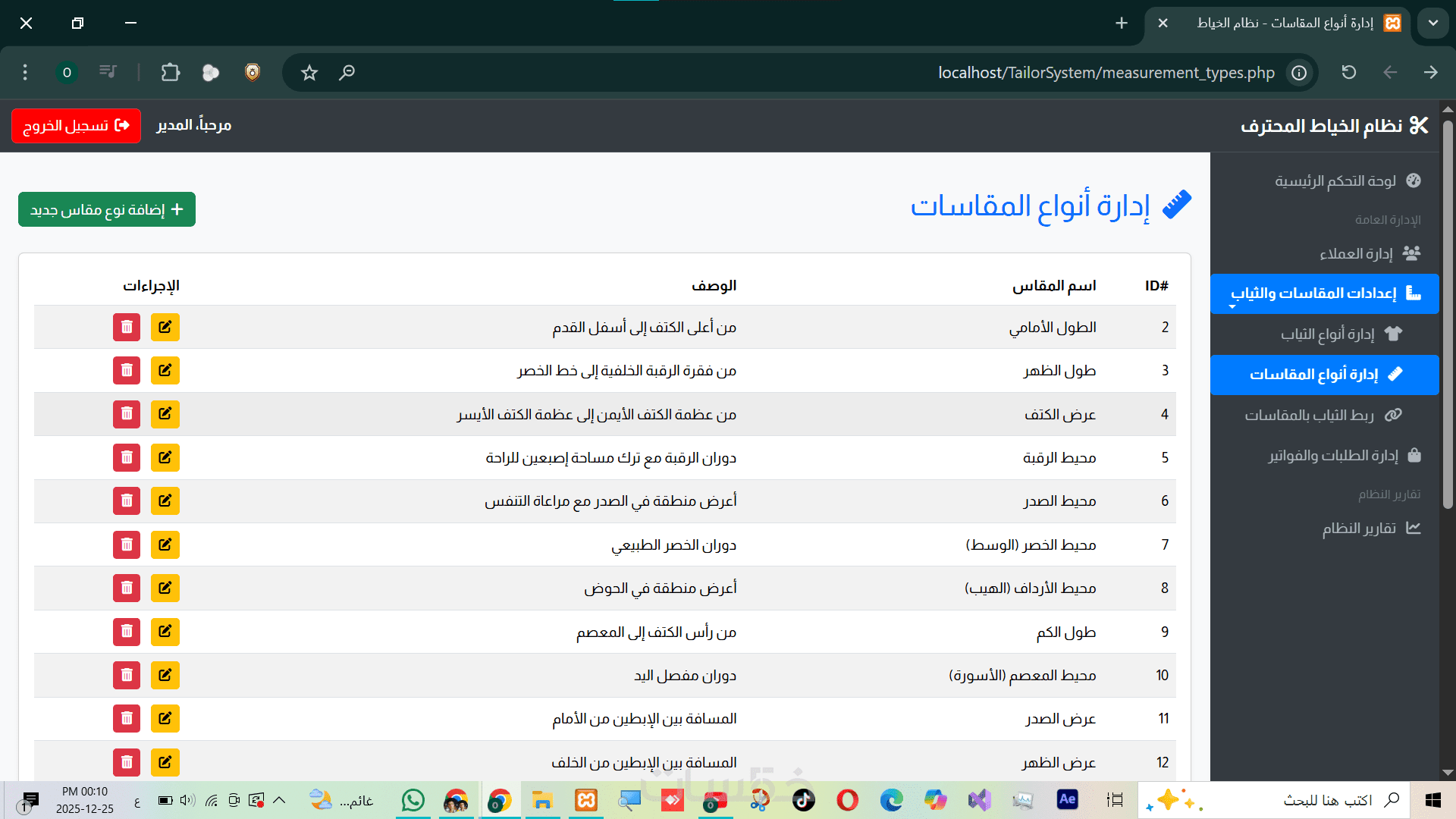Open the browser three-dot menu

pyautogui.click(x=25, y=73)
